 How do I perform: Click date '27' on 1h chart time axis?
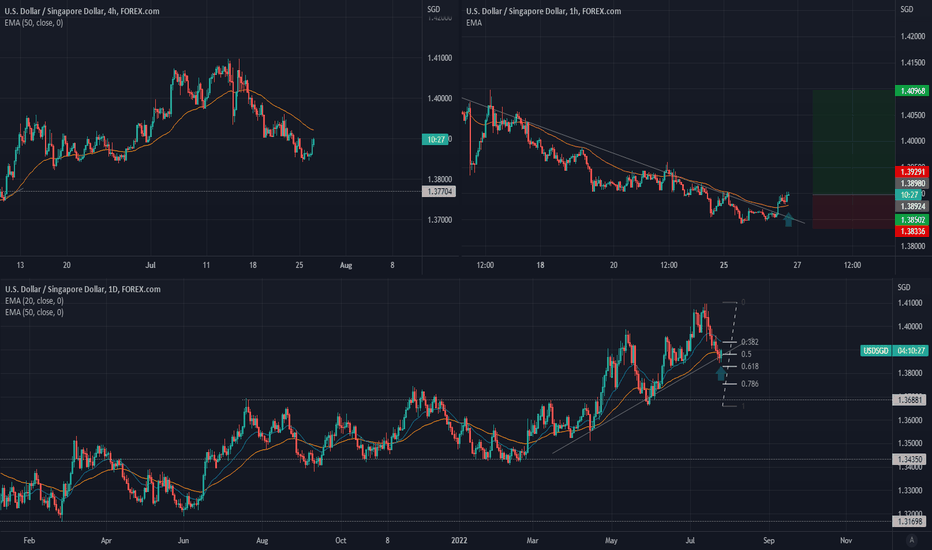pyautogui.click(x=796, y=265)
